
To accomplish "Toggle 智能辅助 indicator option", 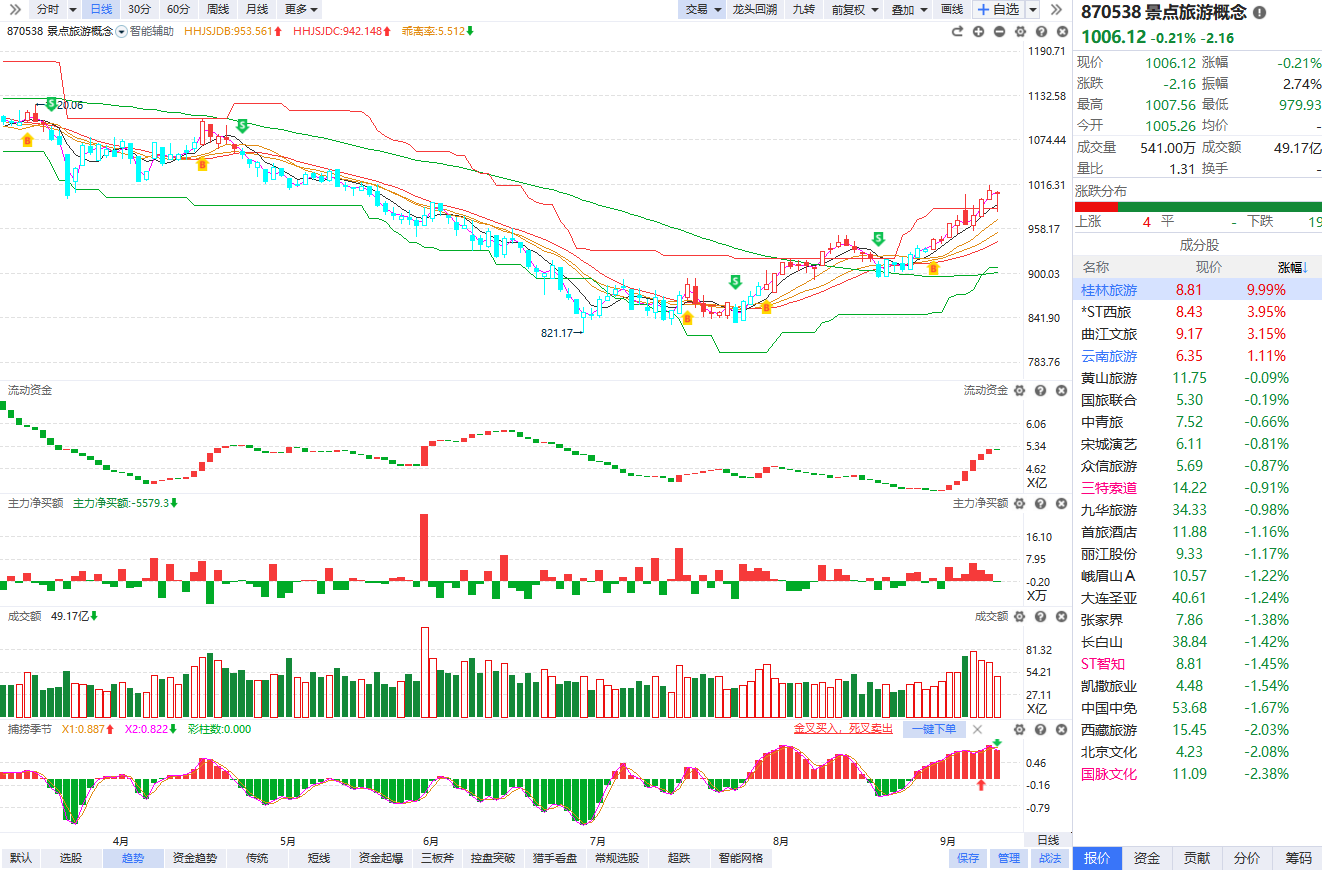I will coord(146,31).
